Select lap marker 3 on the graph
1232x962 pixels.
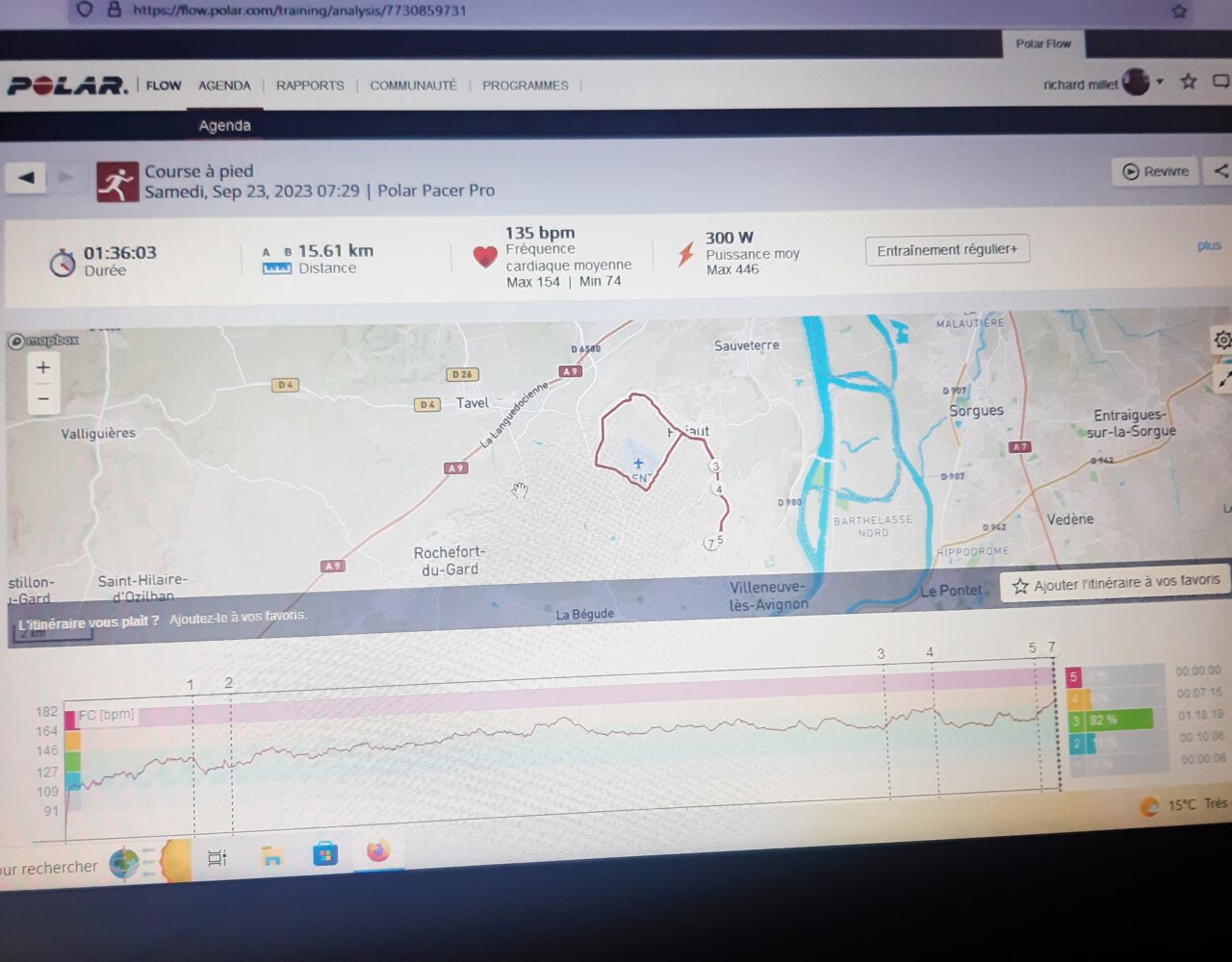881,653
